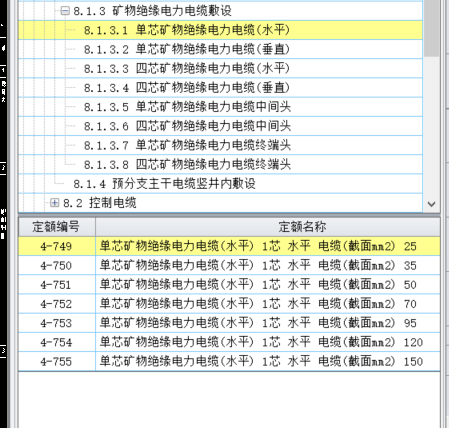Select 8.1.3.4 四芯矿物绝缘电力电缆(垂直)
Image resolution: width=449 pixels, height=428 pixels.
187,88
